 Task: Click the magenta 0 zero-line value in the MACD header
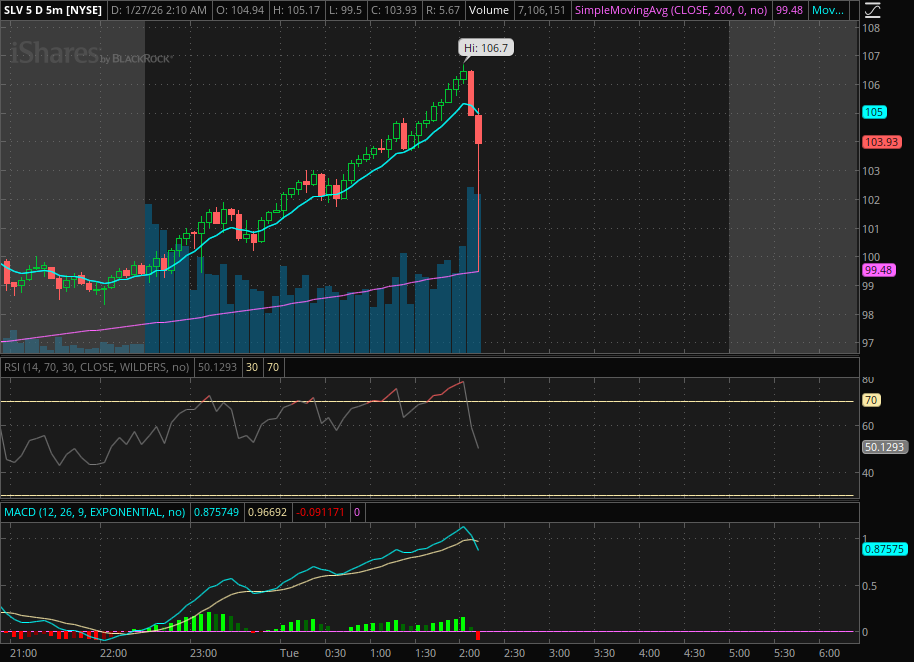357,512
